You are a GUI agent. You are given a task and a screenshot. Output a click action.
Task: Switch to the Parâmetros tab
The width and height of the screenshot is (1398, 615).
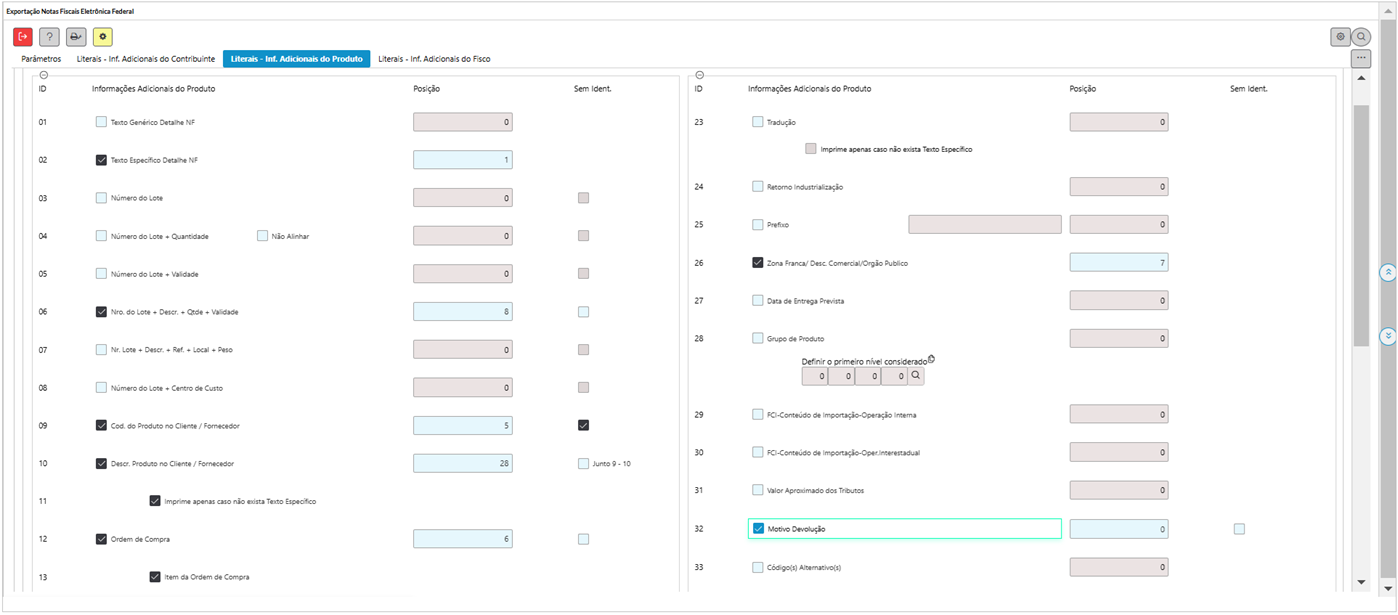coord(41,59)
